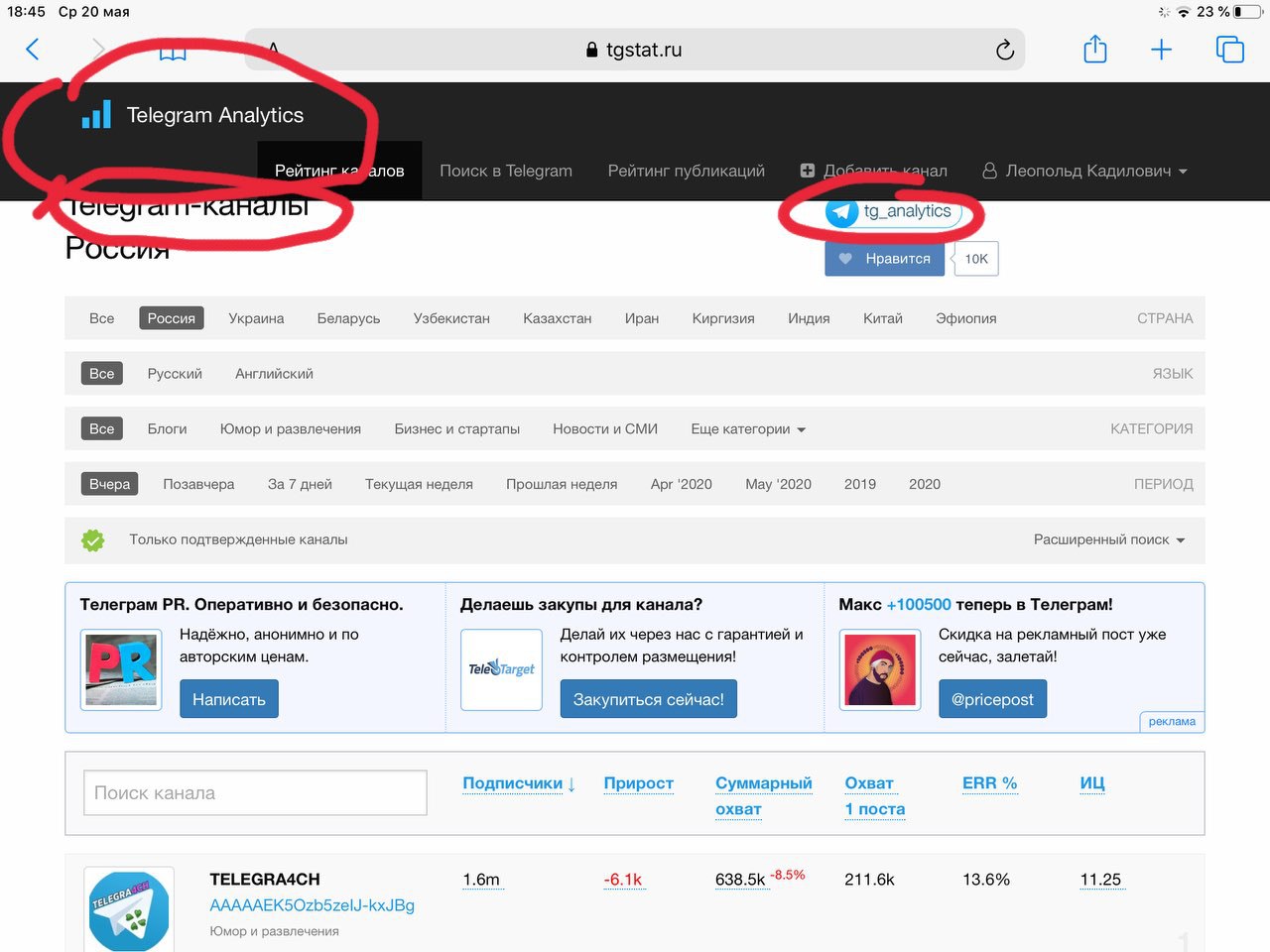The image size is (1270, 952).
Task: Show all open Safari tabs
Action: [1230, 50]
